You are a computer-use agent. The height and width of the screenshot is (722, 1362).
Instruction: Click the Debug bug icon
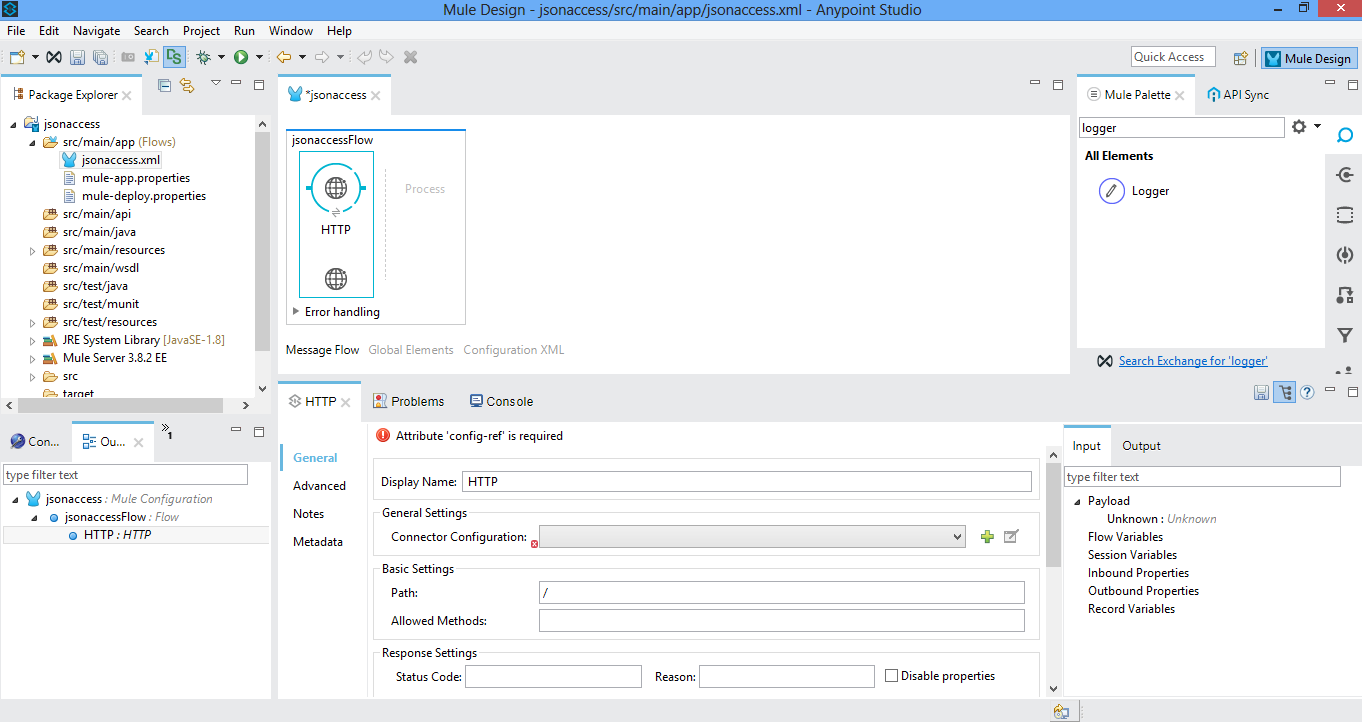coord(203,57)
